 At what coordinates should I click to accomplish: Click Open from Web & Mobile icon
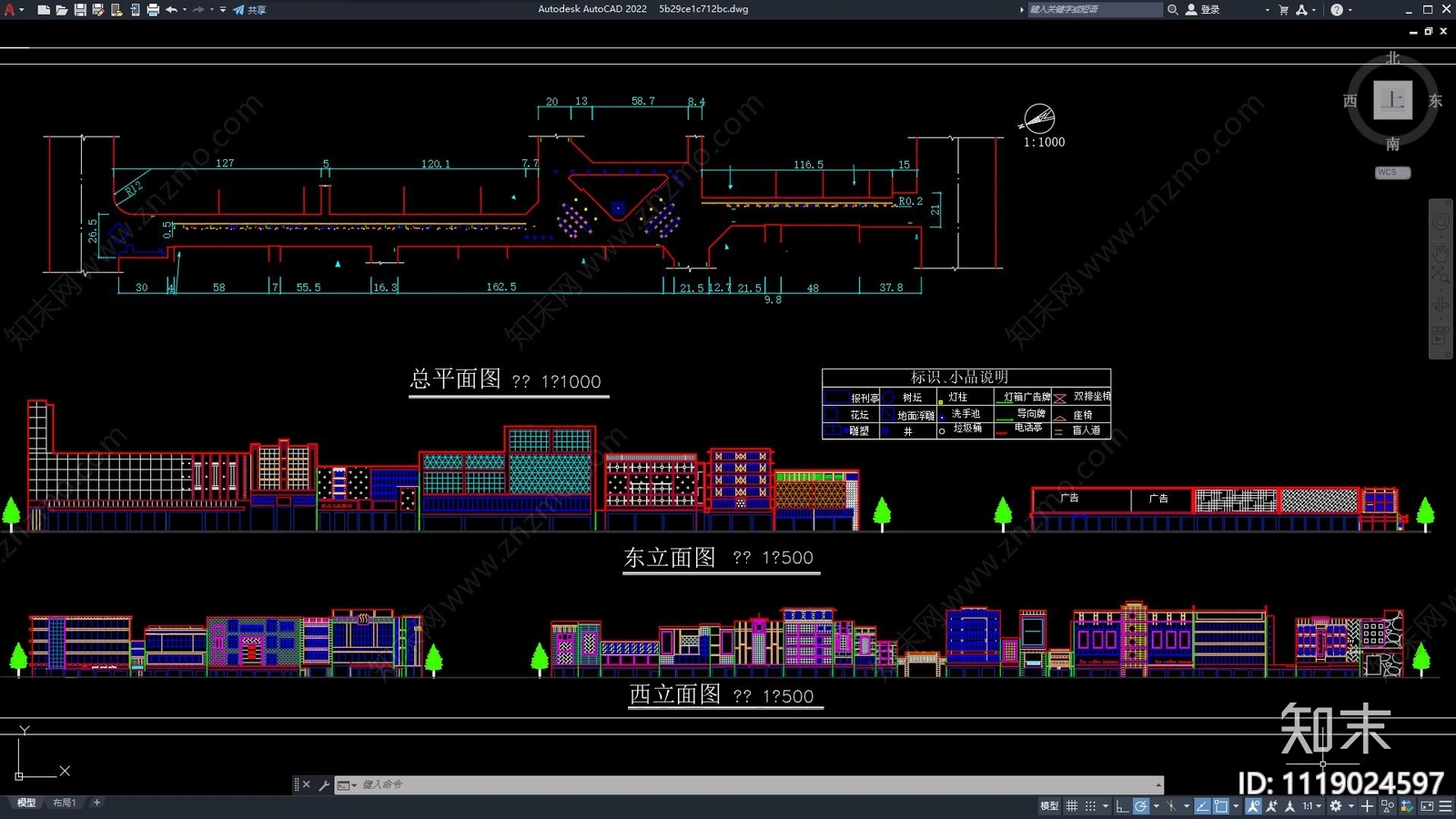tap(116, 9)
